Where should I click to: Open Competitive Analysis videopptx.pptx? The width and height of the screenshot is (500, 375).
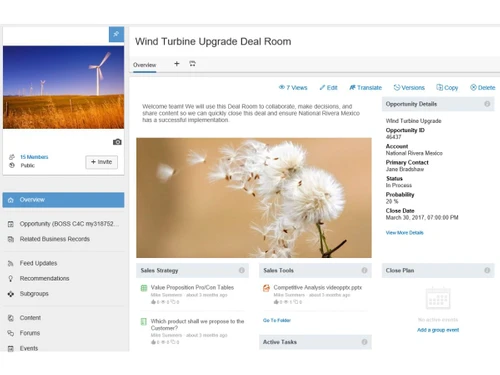[x=318, y=287]
